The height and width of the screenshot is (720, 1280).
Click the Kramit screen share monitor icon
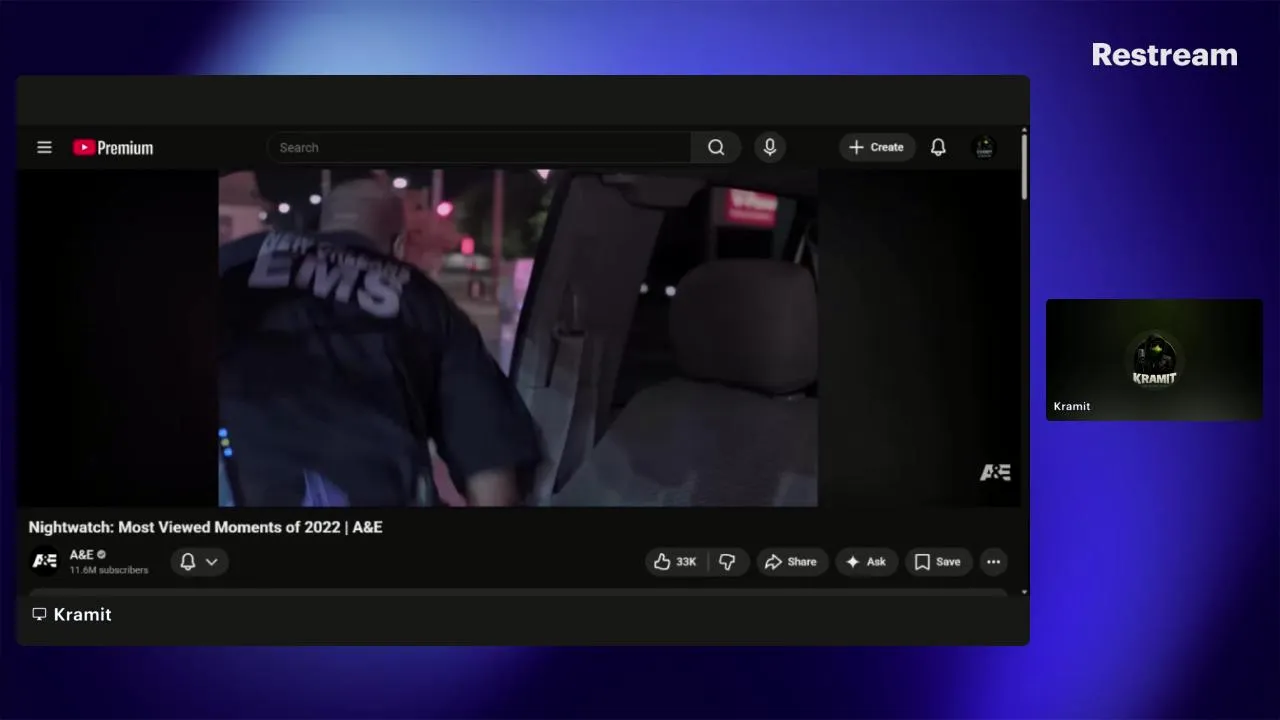39,614
